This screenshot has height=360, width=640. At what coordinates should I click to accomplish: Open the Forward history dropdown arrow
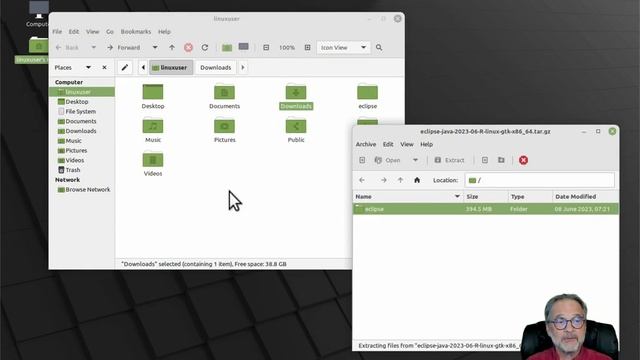pyautogui.click(x=155, y=48)
